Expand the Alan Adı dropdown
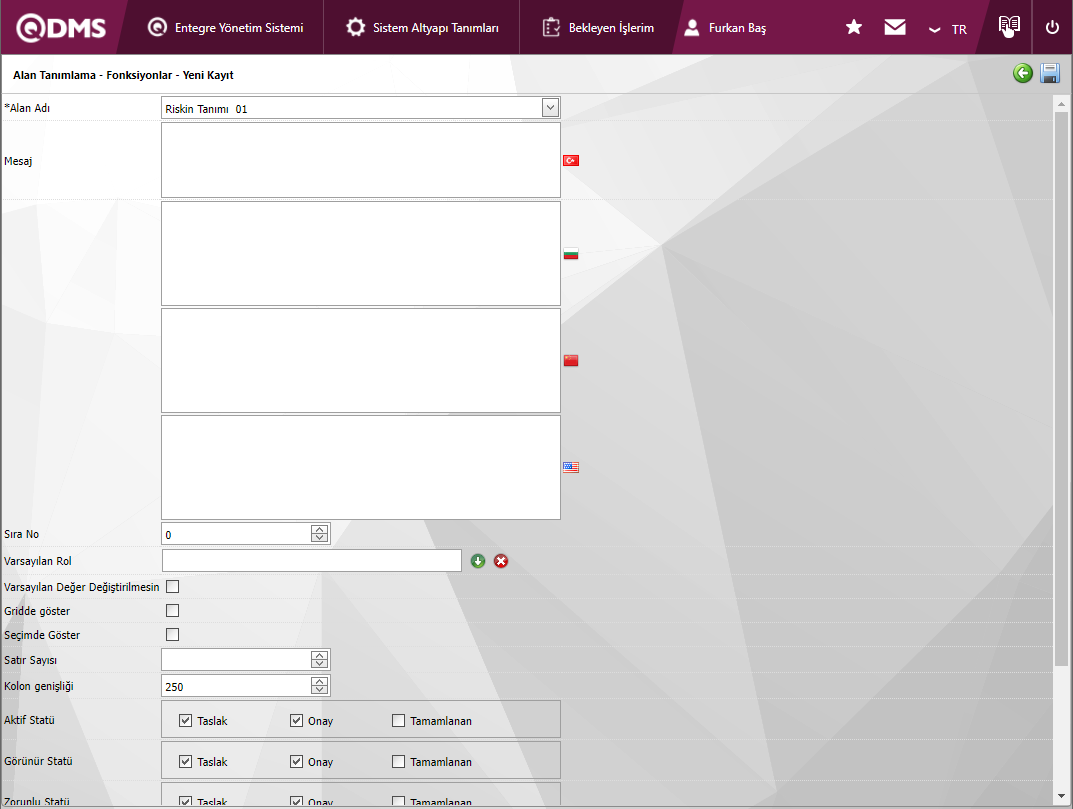 pos(550,107)
